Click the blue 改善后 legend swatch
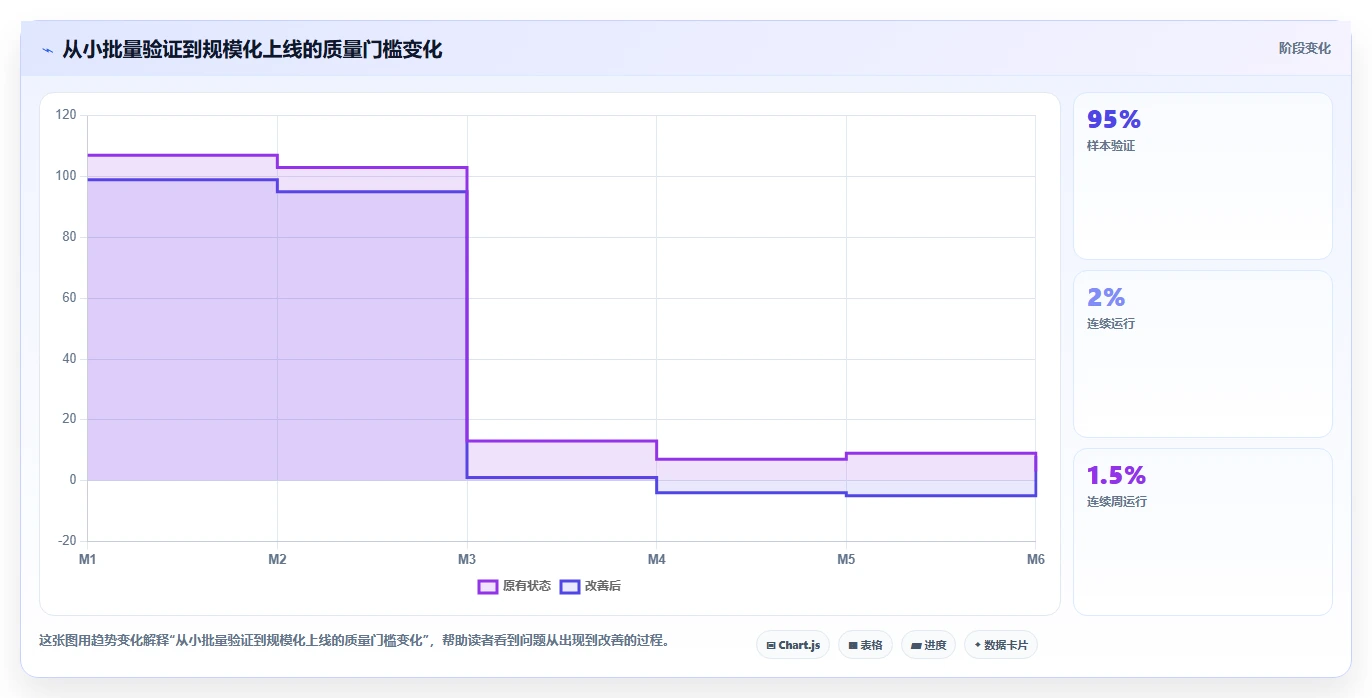Screen dimensions: 1372x698 pyautogui.click(x=569, y=586)
